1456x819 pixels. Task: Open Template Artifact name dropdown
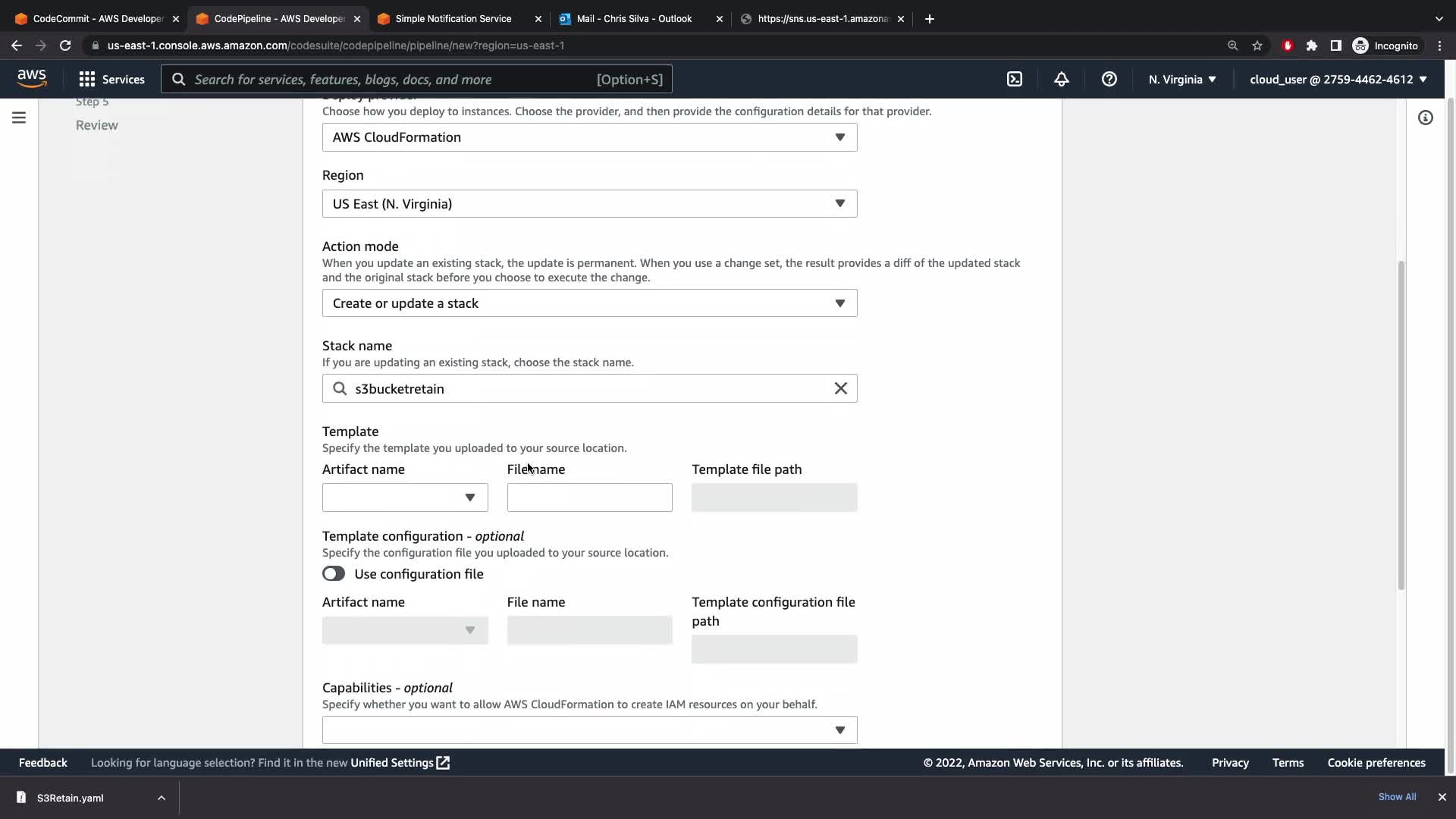tap(404, 497)
